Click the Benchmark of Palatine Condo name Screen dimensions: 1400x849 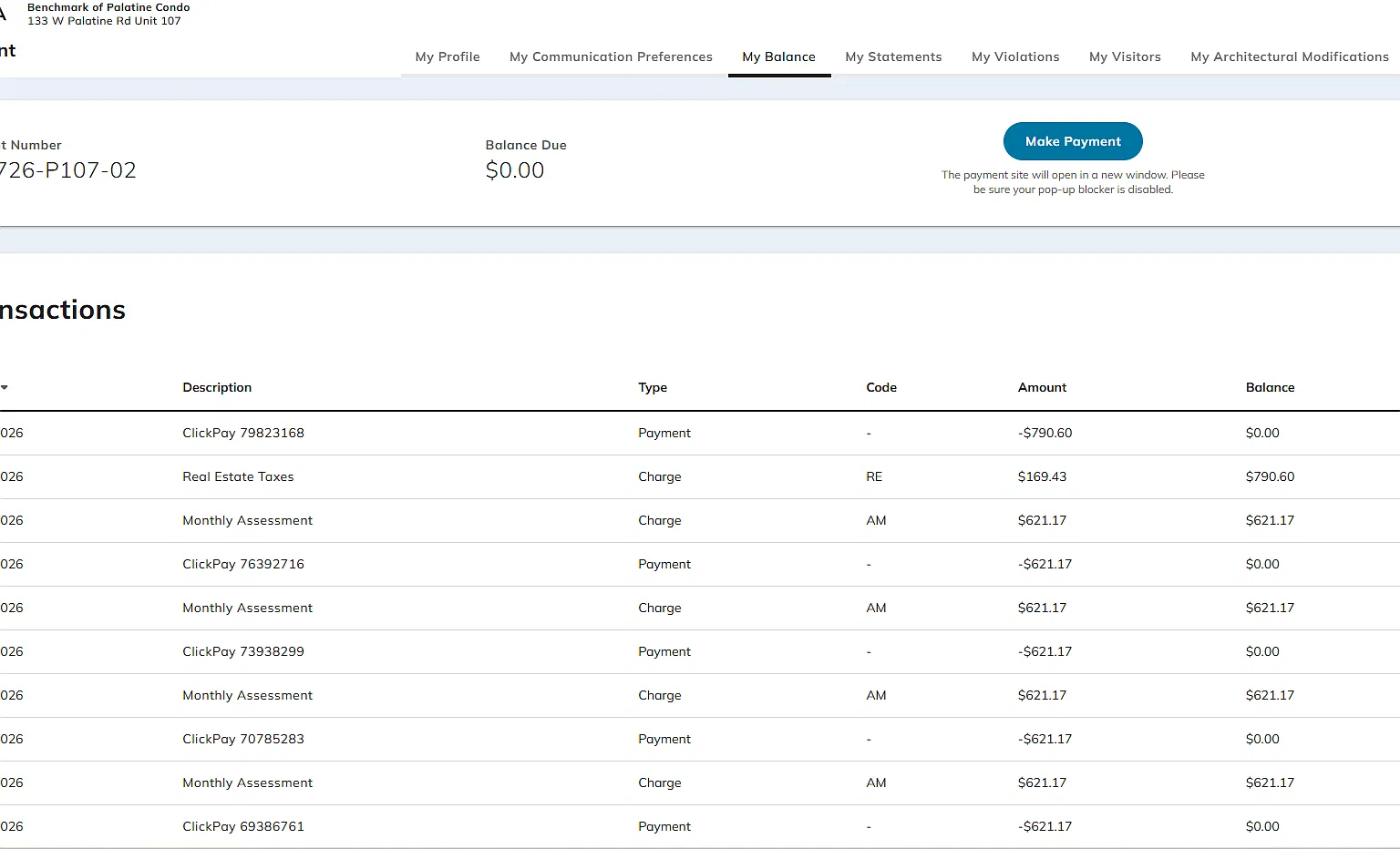pyautogui.click(x=108, y=7)
